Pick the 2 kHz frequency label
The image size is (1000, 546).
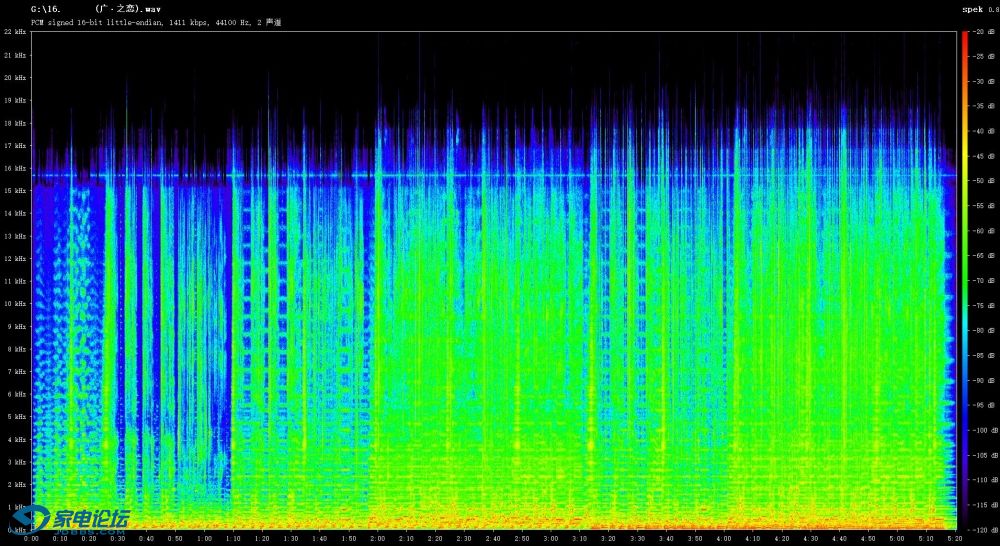16,485
